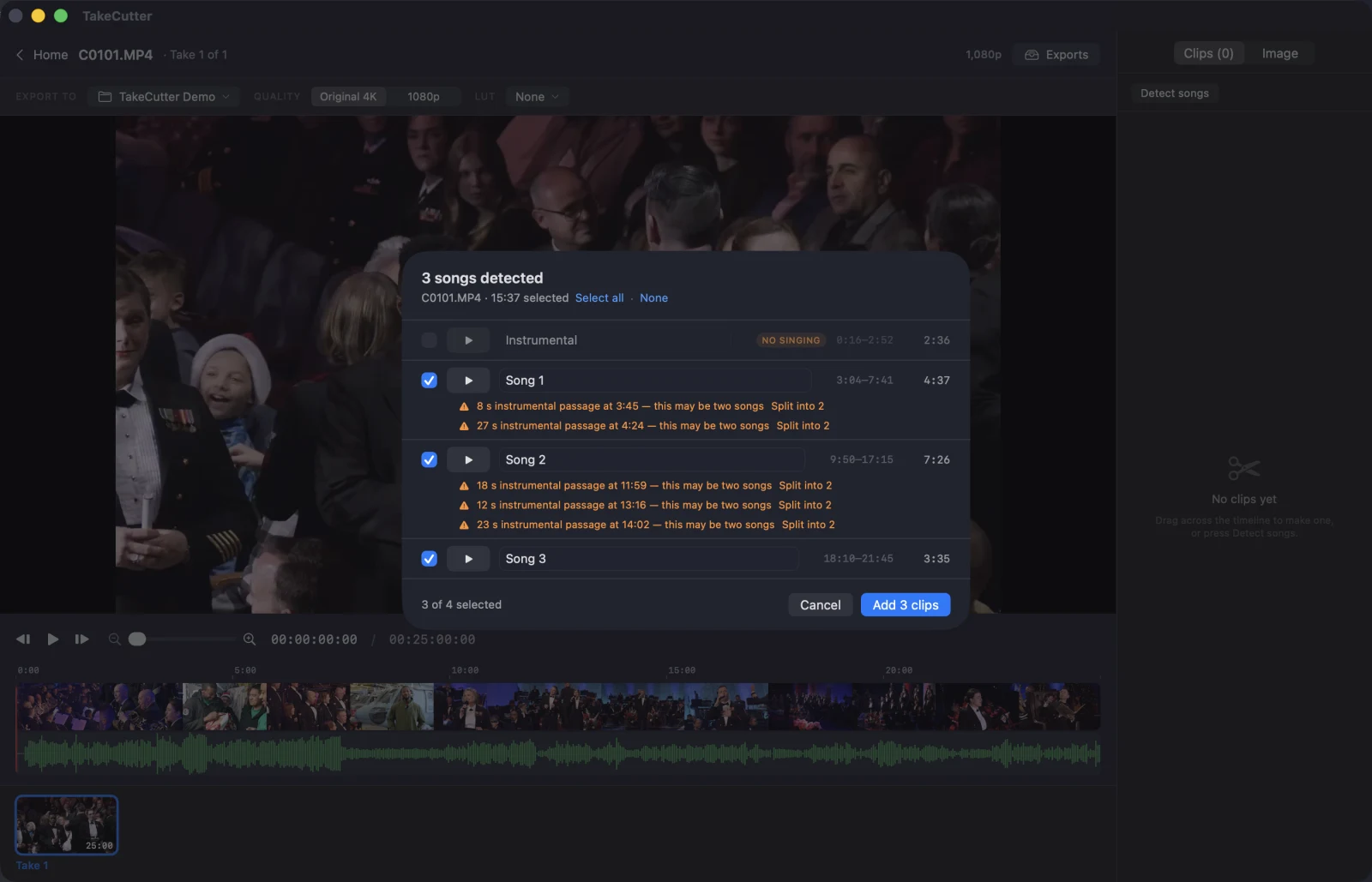Image resolution: width=1372 pixels, height=882 pixels.
Task: Click Detect songs button
Action: [1175, 93]
